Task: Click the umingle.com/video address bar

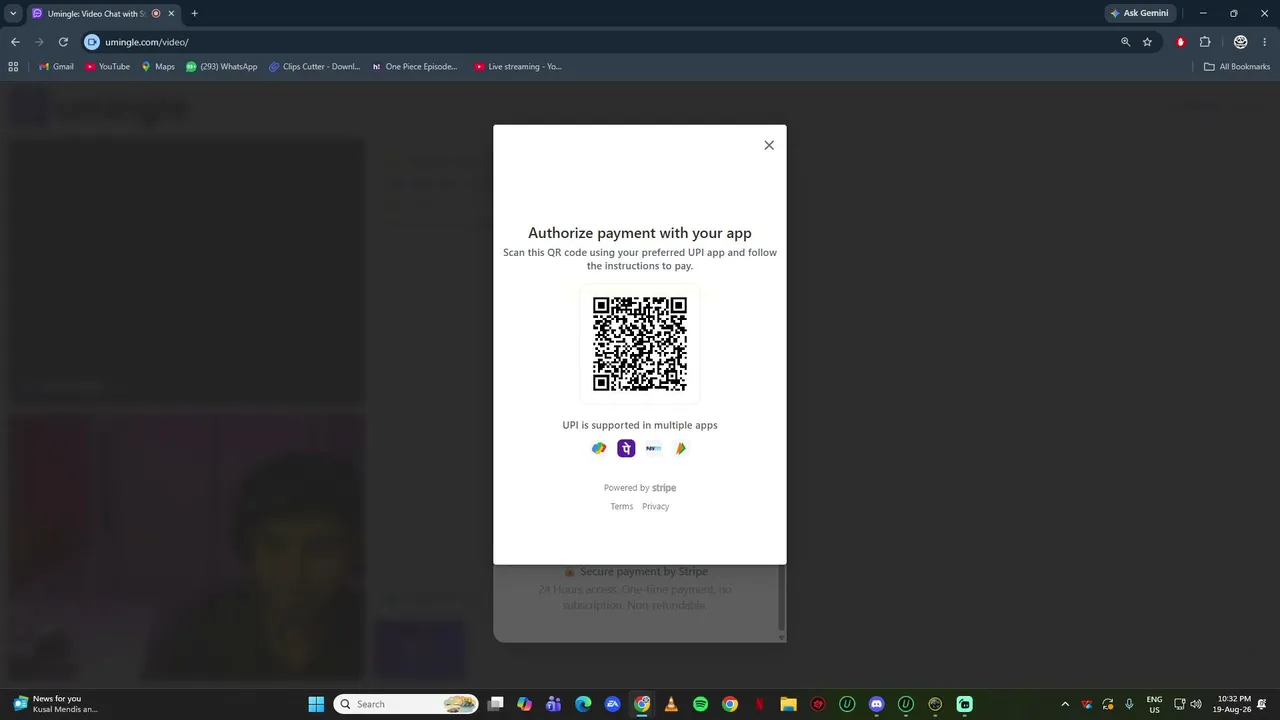Action: pyautogui.click(x=600, y=42)
